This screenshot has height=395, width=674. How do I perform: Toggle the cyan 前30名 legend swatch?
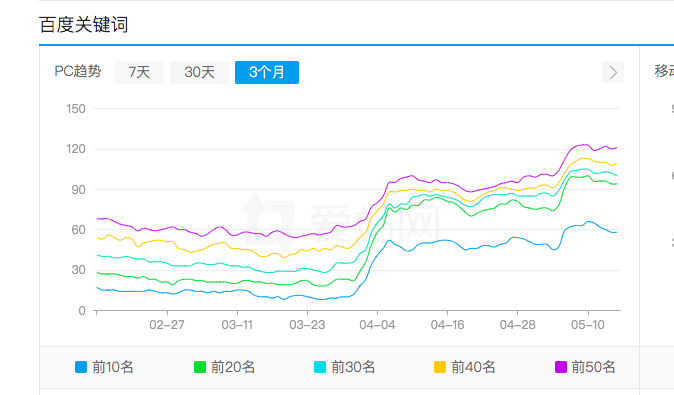320,367
